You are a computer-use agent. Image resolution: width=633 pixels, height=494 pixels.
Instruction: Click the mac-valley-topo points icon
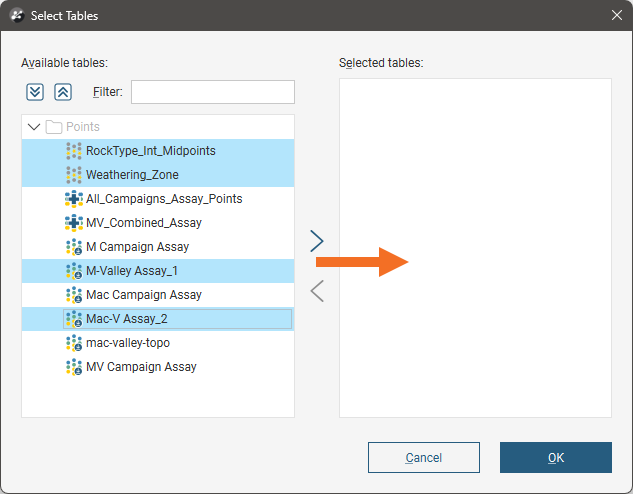pos(74,343)
